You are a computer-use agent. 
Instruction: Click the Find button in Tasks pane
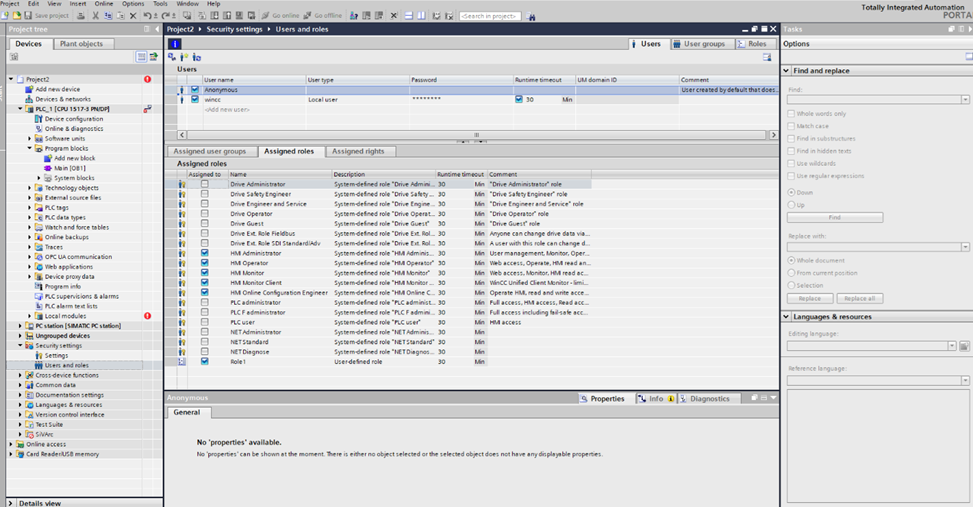835,218
